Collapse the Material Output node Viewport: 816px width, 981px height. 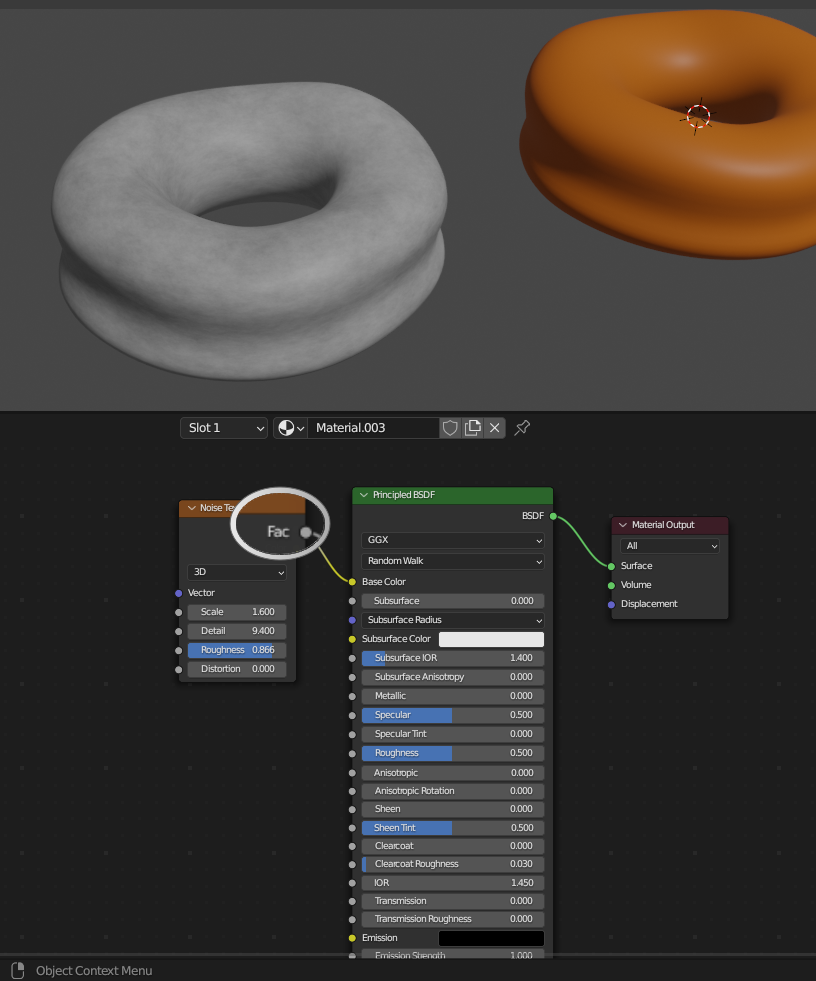pos(623,525)
